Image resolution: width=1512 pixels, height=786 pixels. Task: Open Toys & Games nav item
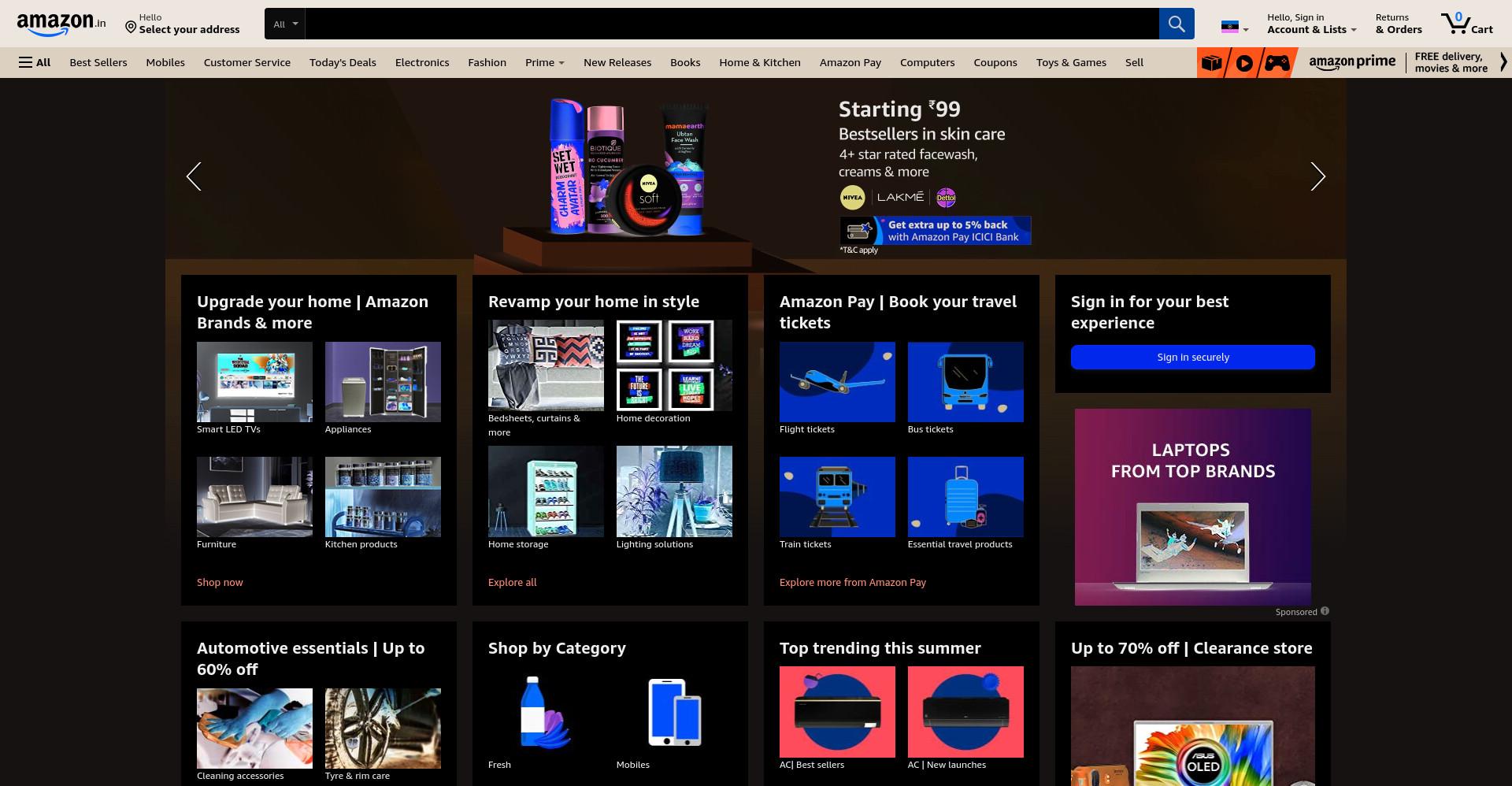[1071, 62]
